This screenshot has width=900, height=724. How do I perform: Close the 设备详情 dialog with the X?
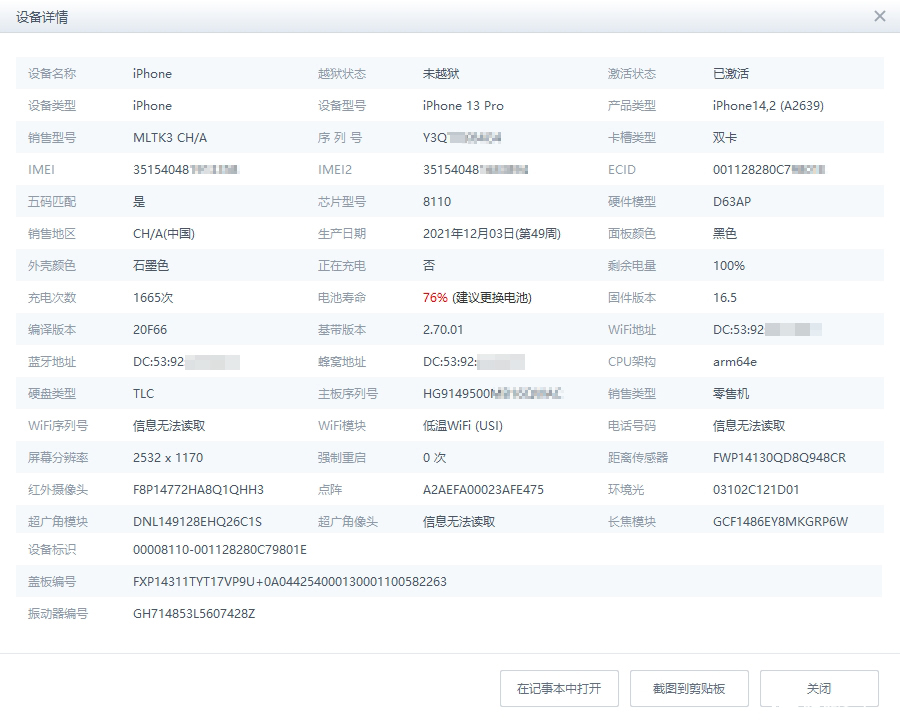click(x=879, y=16)
